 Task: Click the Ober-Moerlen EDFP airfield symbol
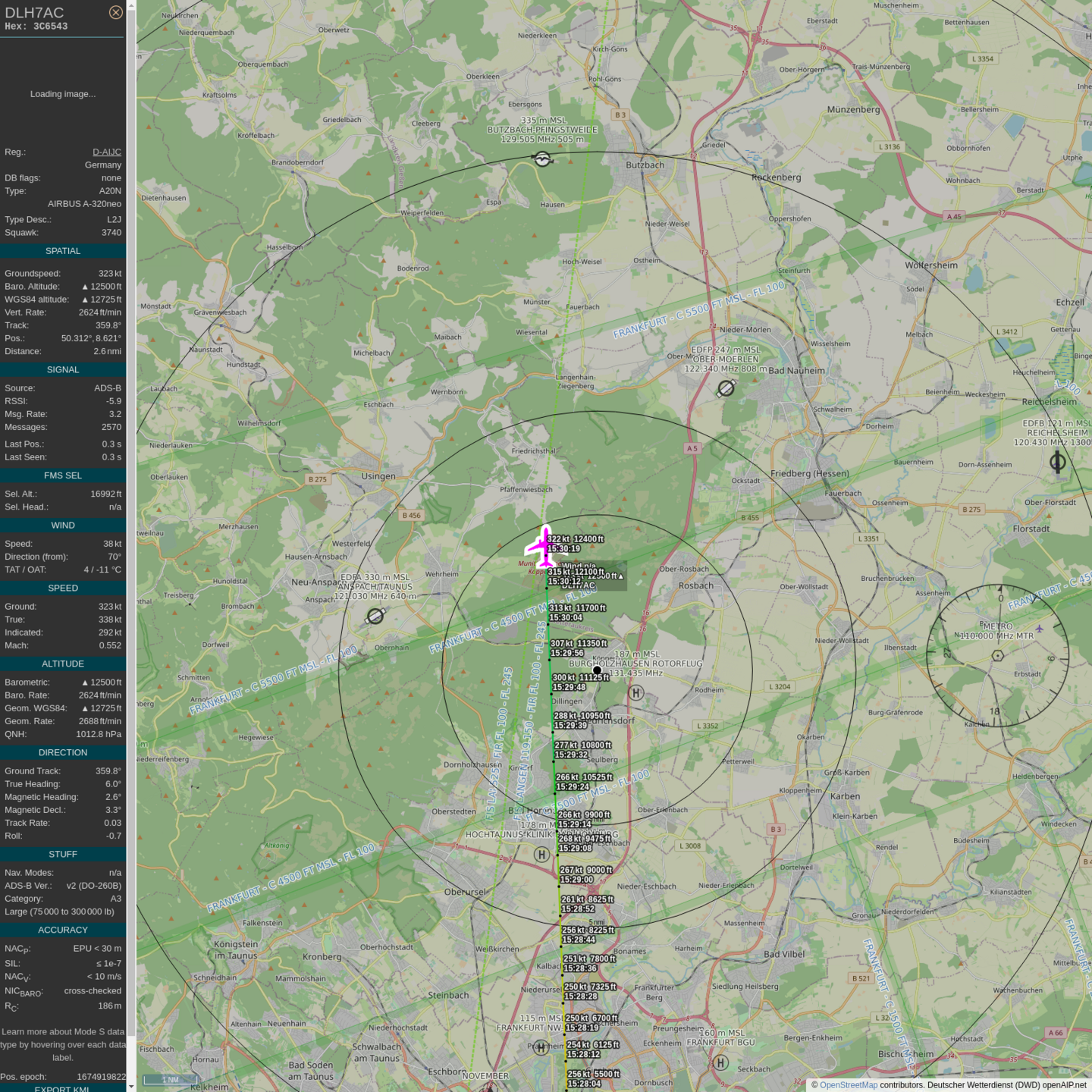(x=726, y=388)
